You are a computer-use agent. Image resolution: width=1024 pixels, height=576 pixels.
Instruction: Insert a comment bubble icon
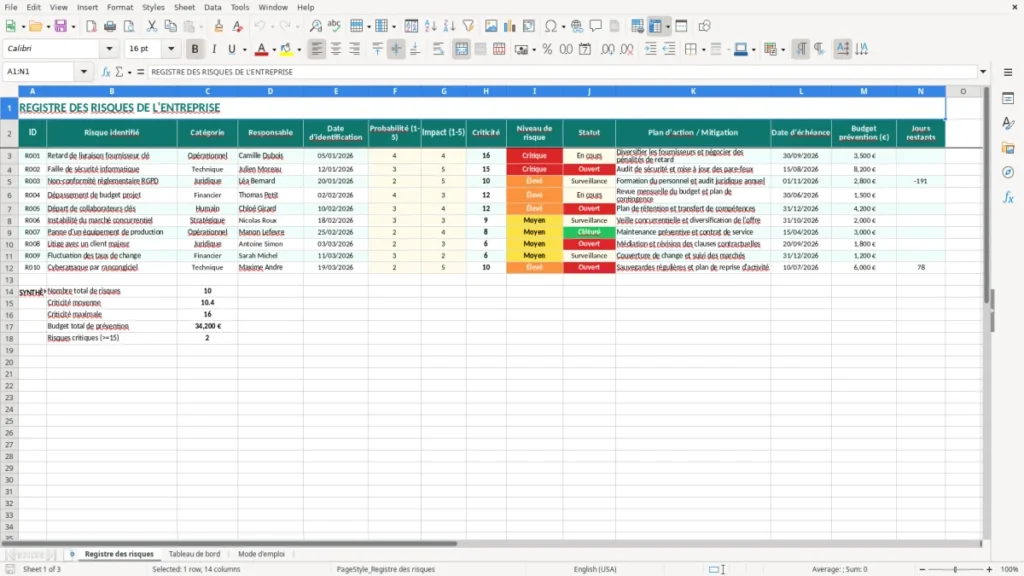coord(596,26)
